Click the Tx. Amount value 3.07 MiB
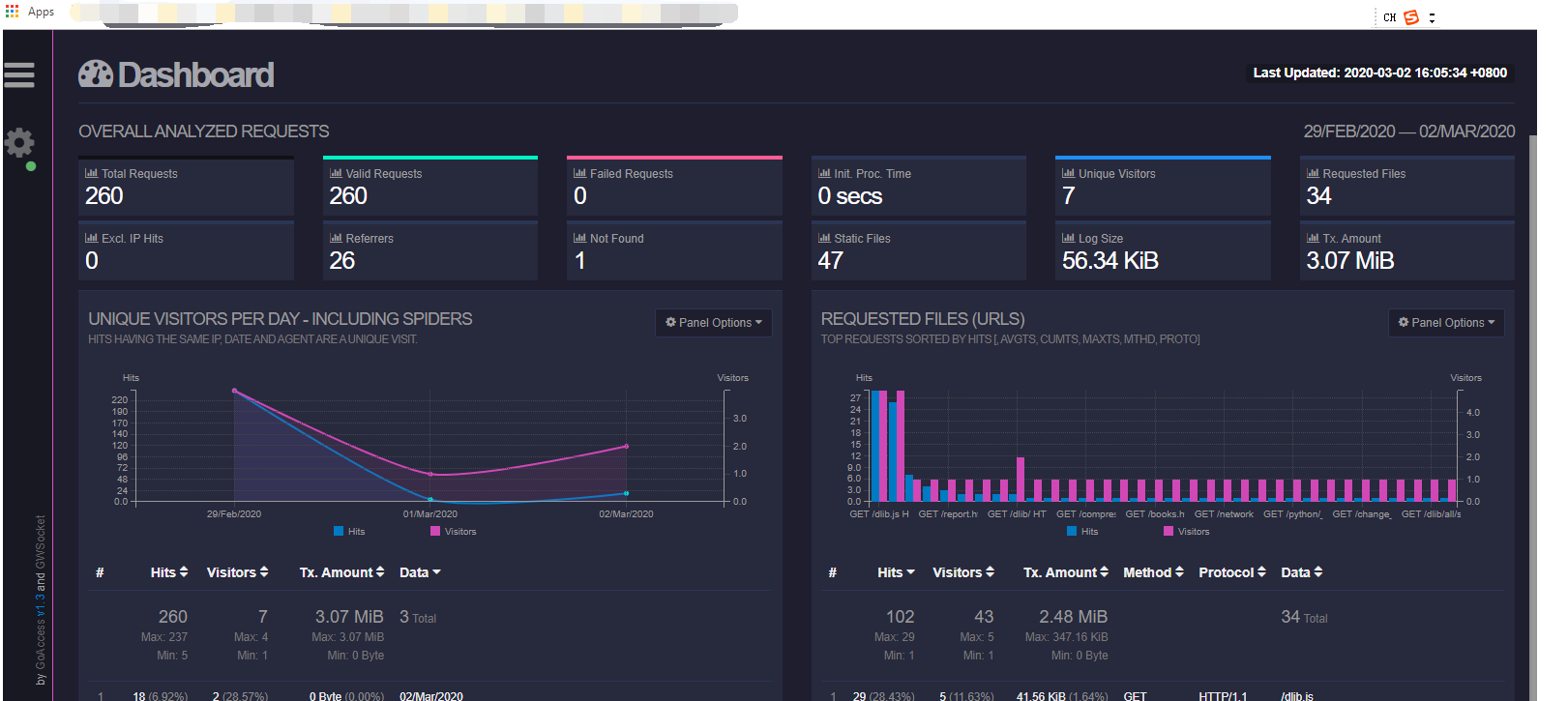This screenshot has width=1568, height=701. [x=1349, y=260]
